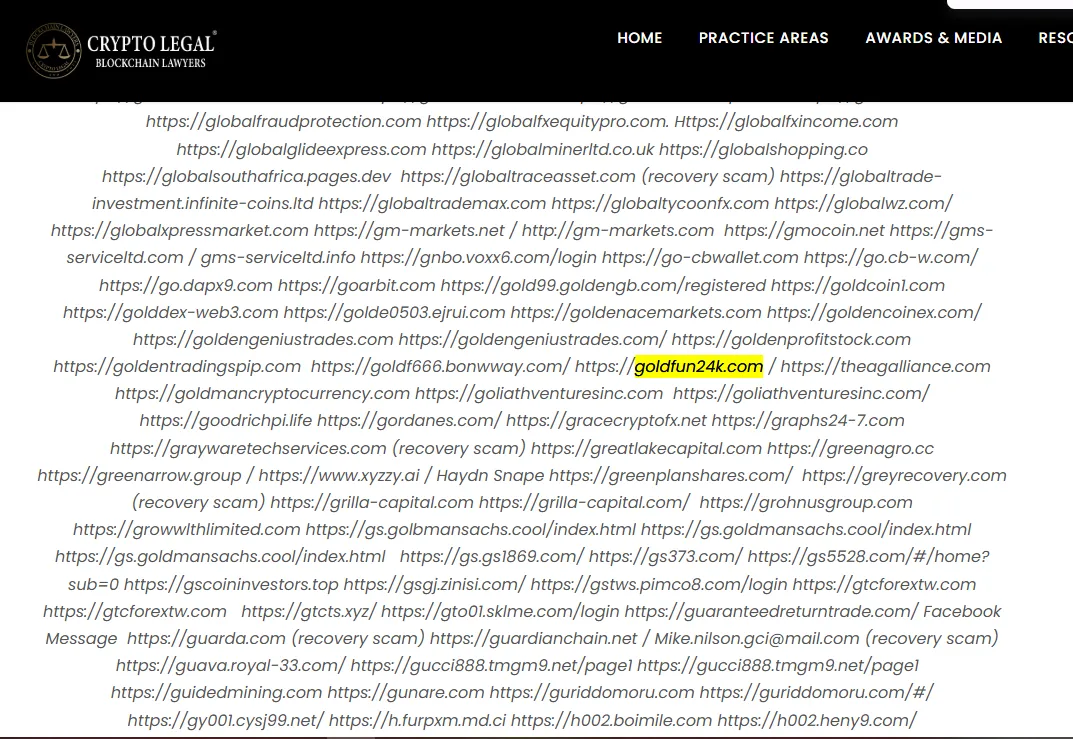Click https://goldencoinex.com/ entry
The width and height of the screenshot is (1073, 739).
tap(874, 312)
